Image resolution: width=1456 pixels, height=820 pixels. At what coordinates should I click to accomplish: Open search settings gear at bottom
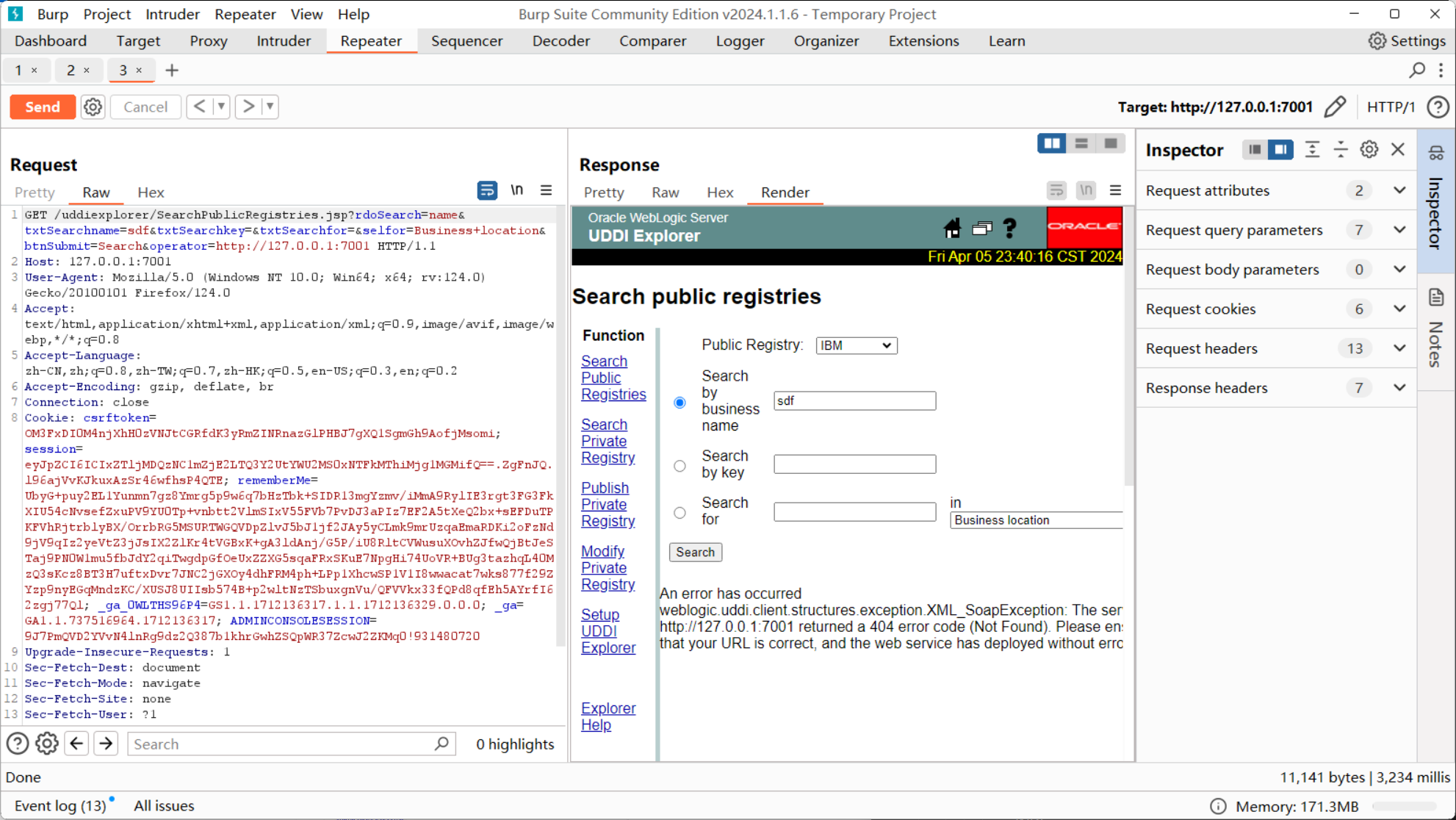pos(47,744)
